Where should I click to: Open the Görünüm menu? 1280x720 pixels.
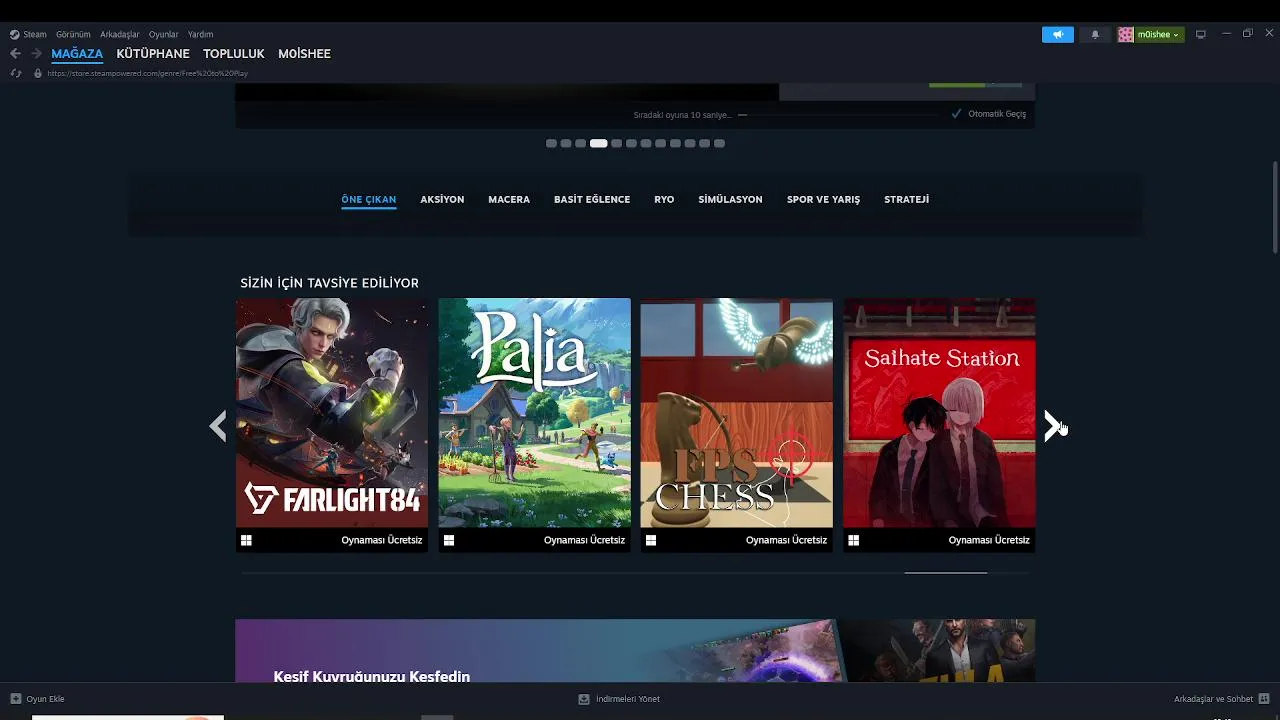[73, 34]
